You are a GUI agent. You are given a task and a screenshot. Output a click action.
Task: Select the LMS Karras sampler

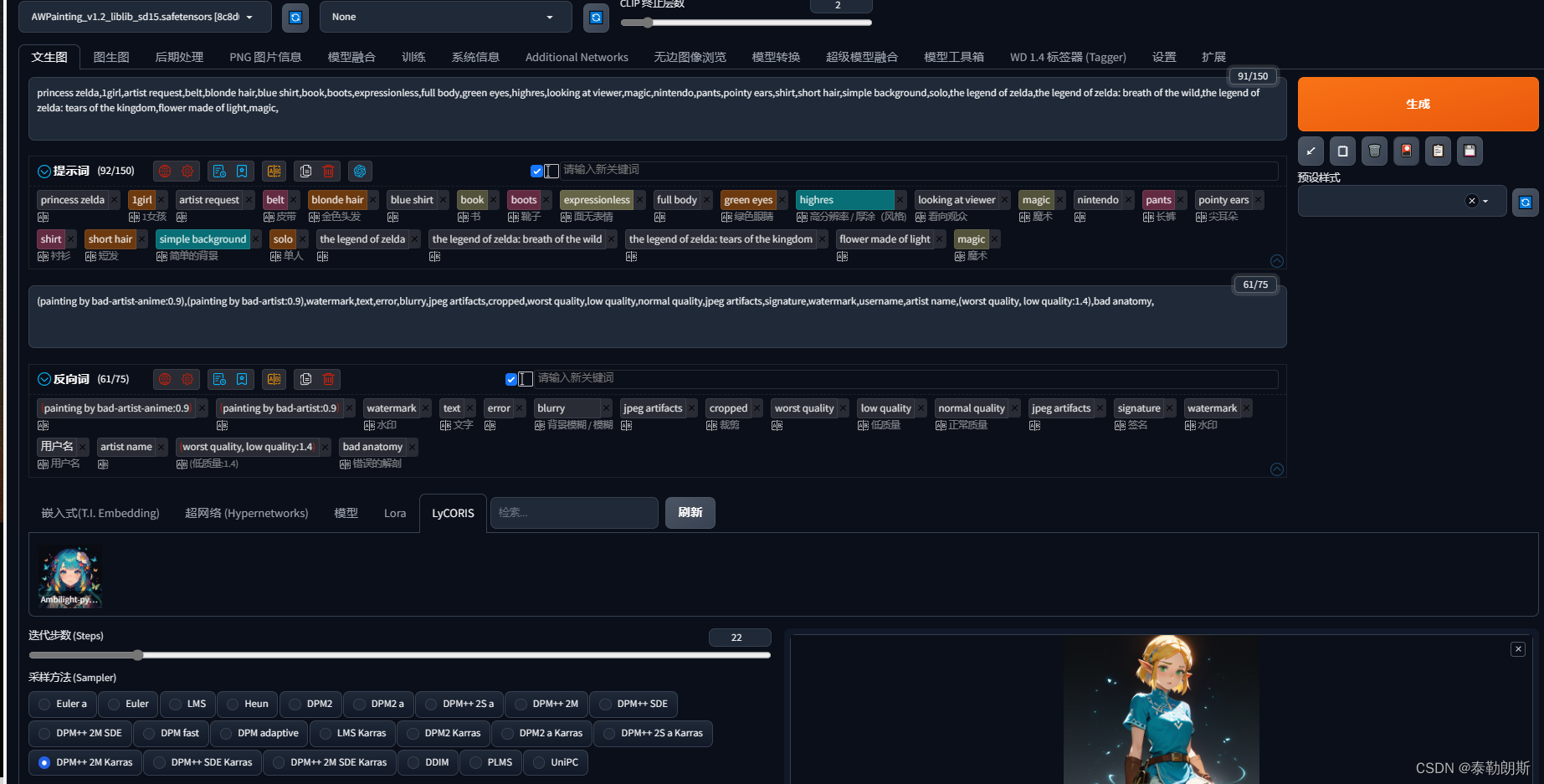(x=352, y=734)
